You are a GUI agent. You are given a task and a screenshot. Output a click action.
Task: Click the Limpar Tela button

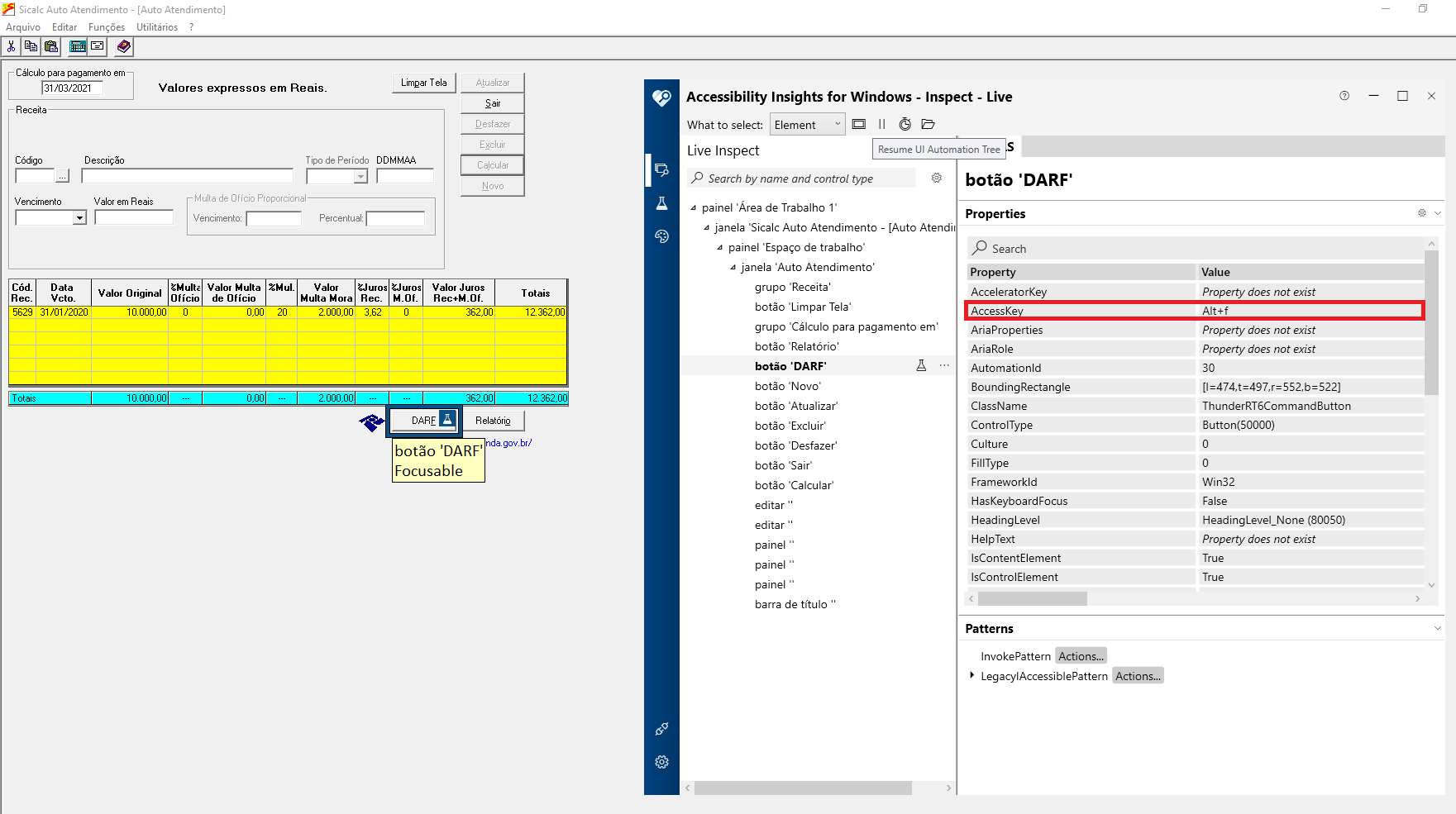point(423,83)
